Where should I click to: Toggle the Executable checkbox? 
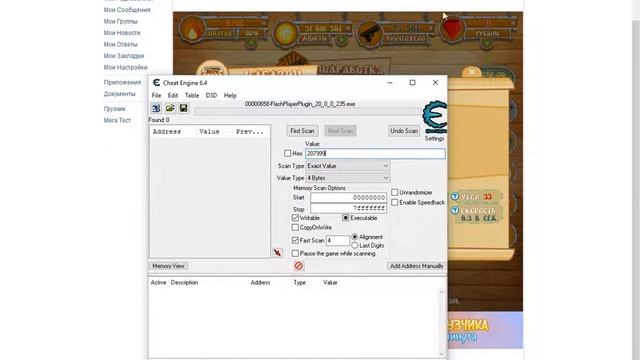(346, 218)
